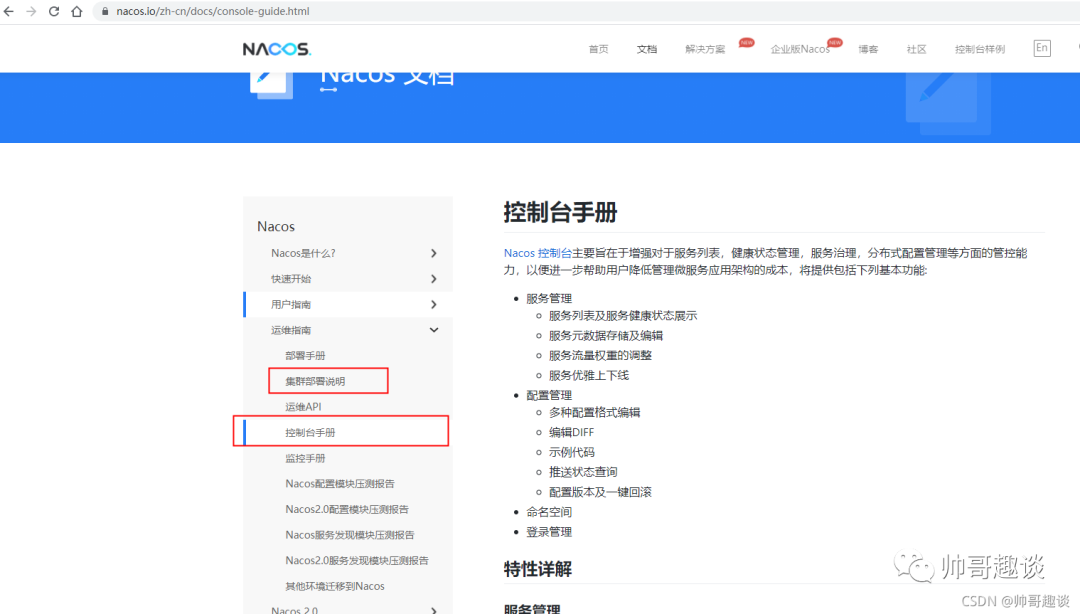1080x614 pixels.
Task: Switch language with En button
Action: click(x=1042, y=48)
